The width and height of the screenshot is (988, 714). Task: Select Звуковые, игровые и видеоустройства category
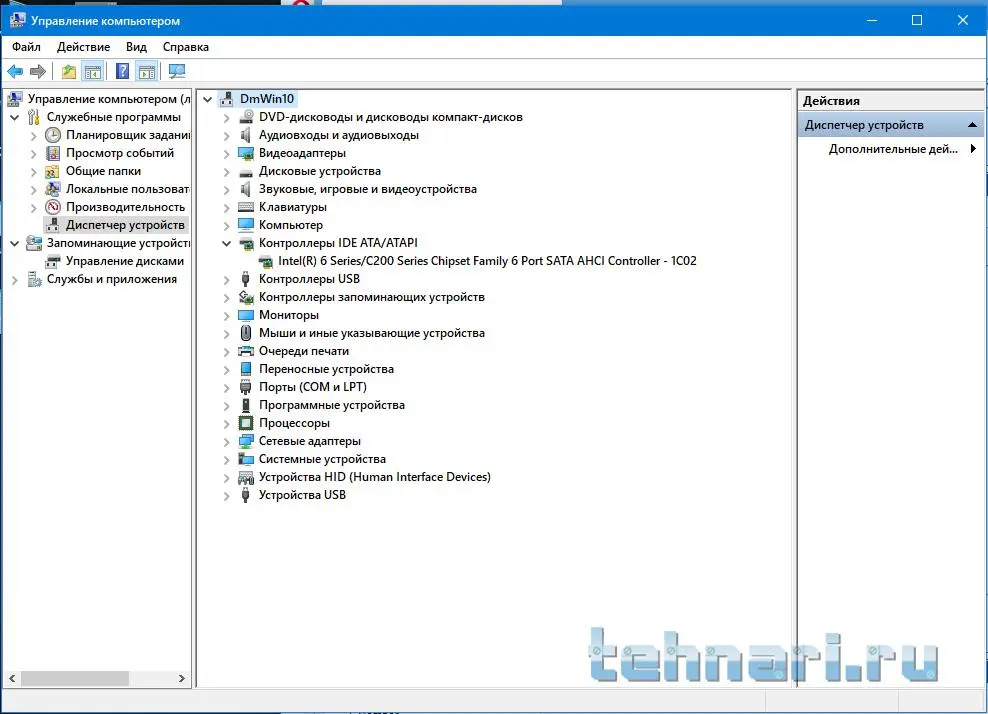click(x=367, y=189)
